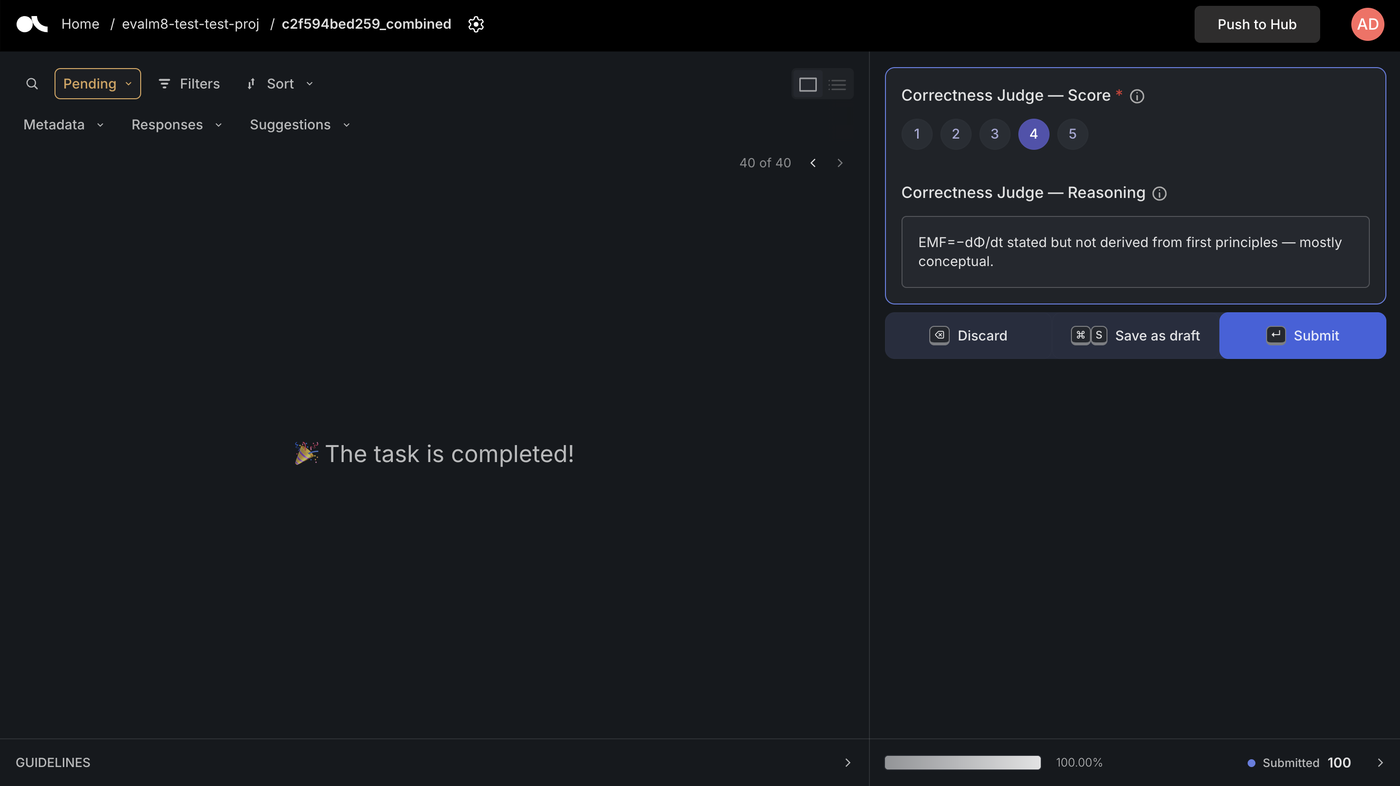The width and height of the screenshot is (1400, 786).
Task: Click into the Reasoning text field
Action: (1135, 252)
